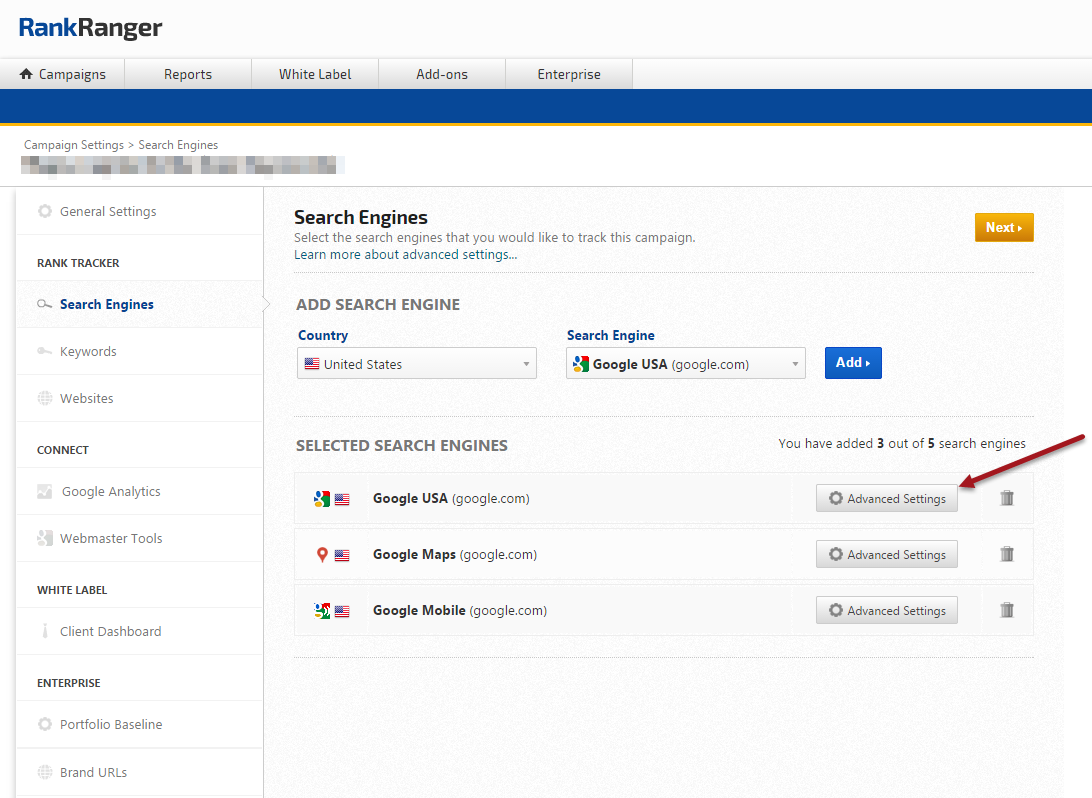Open Advanced Settings for Google Mobile
The image size is (1092, 798).
(886, 610)
